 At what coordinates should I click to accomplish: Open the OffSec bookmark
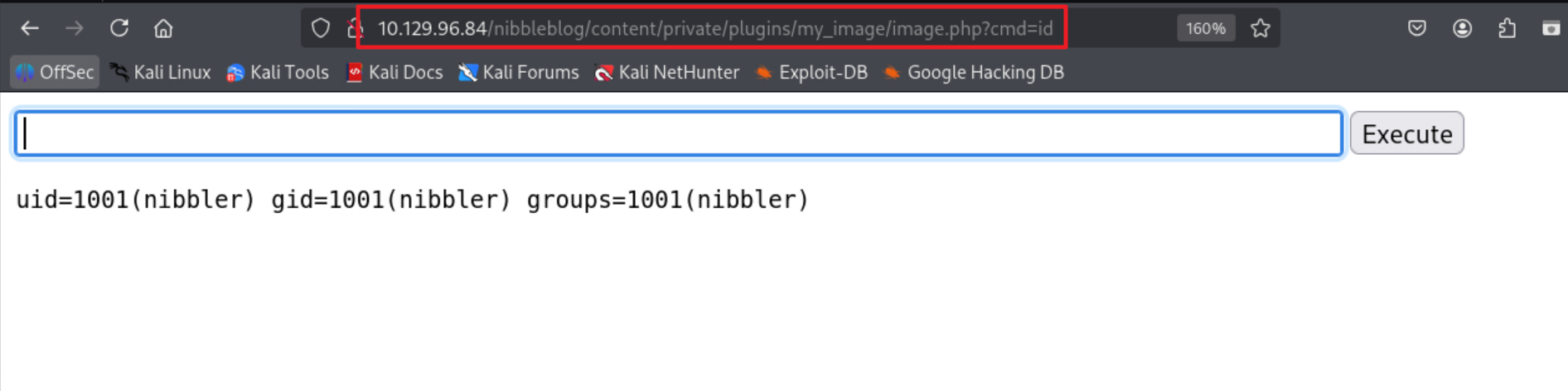click(56, 72)
